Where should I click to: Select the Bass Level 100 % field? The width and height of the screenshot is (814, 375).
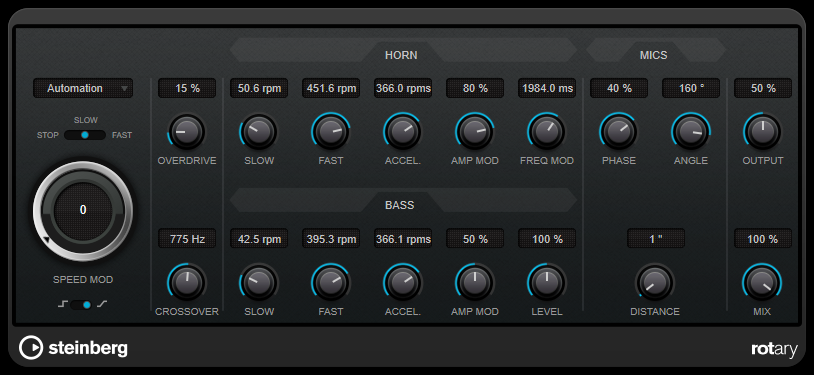coord(547,239)
